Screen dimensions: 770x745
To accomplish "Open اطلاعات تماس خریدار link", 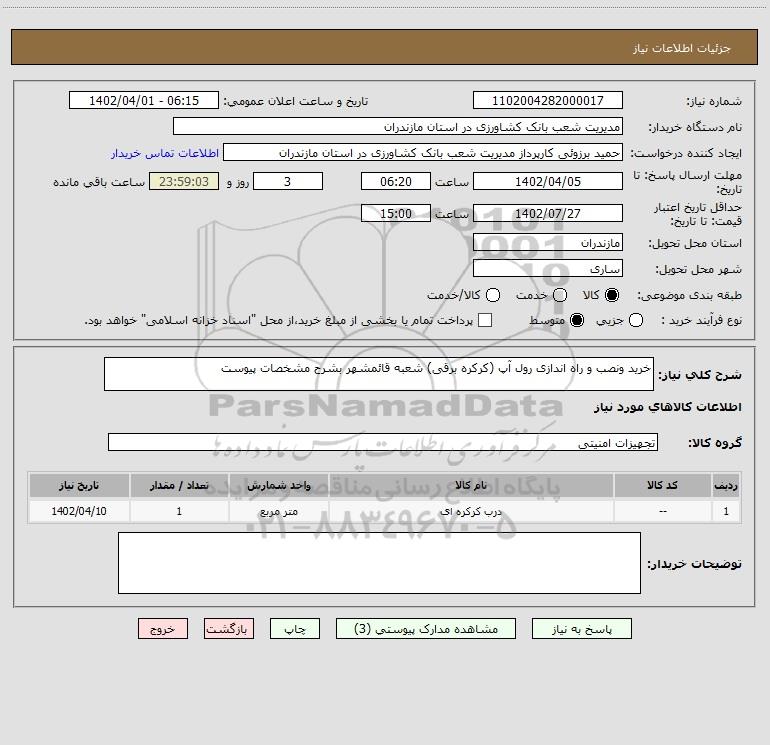I will click(x=165, y=153).
